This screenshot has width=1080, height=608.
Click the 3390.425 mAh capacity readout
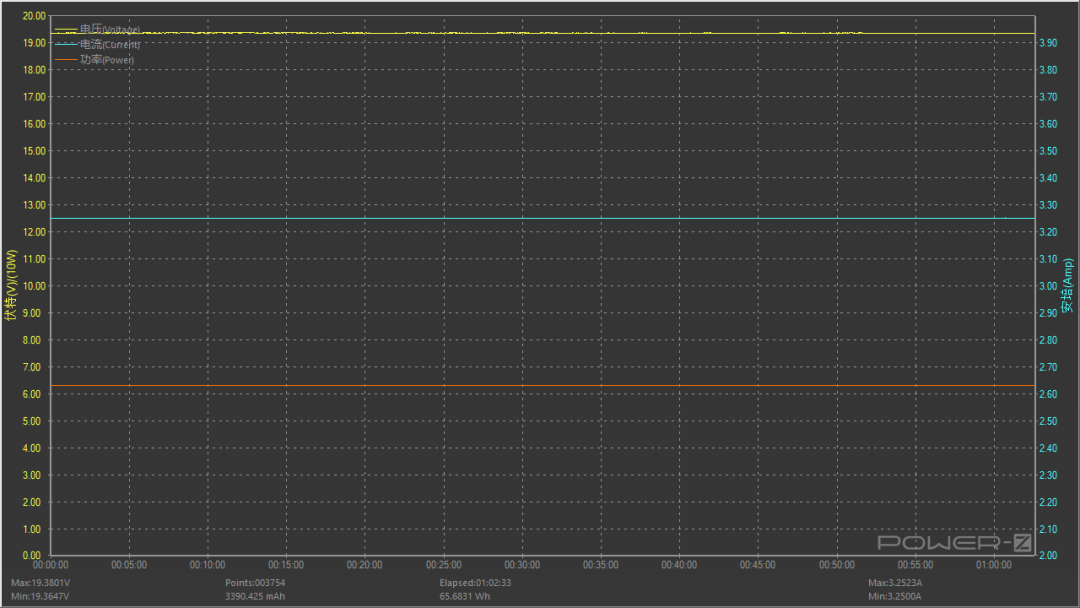coord(255,596)
